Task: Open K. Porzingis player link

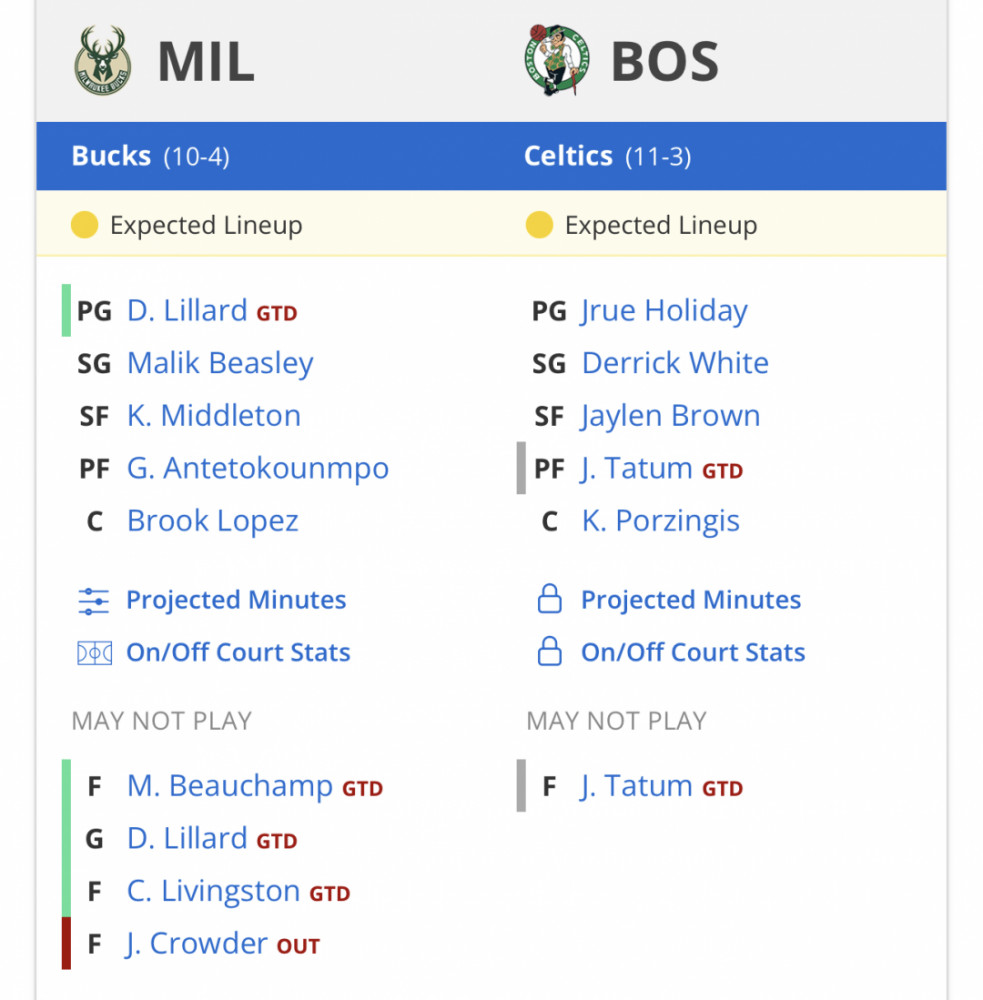Action: (x=660, y=521)
